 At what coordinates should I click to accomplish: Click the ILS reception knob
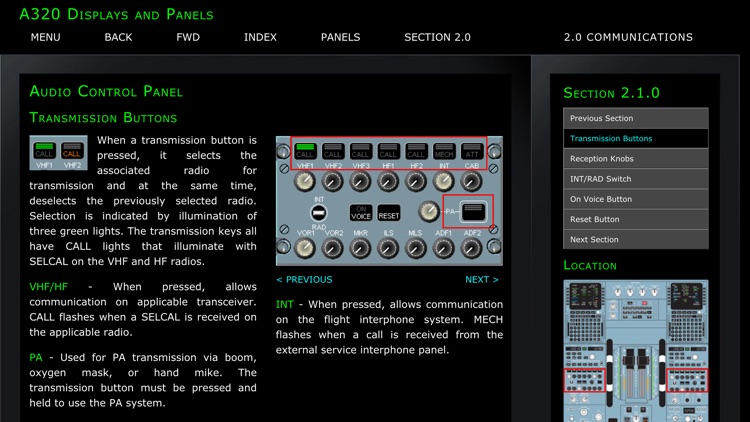pyautogui.click(x=388, y=248)
